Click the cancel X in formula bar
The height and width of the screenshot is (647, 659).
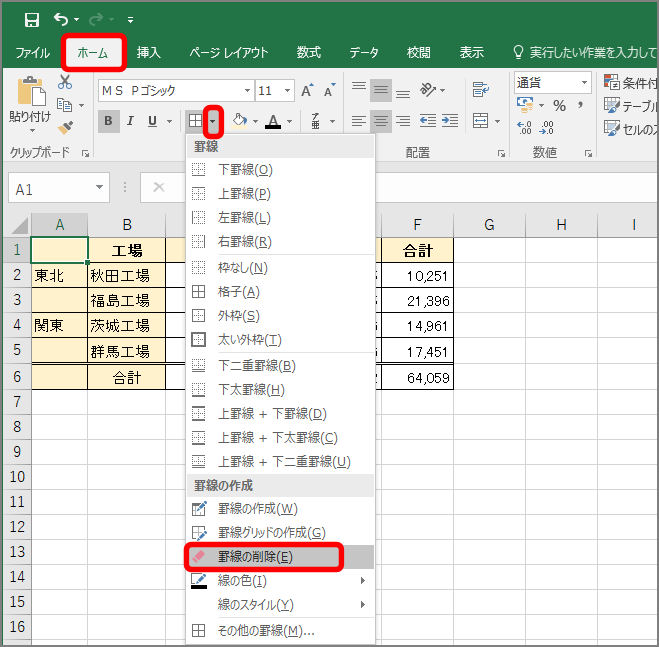[x=159, y=187]
